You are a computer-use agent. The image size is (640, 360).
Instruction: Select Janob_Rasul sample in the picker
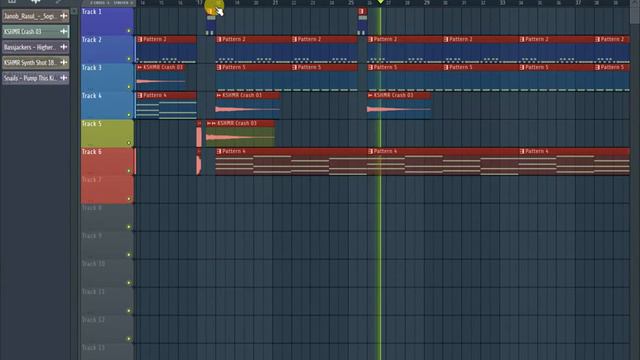point(36,16)
